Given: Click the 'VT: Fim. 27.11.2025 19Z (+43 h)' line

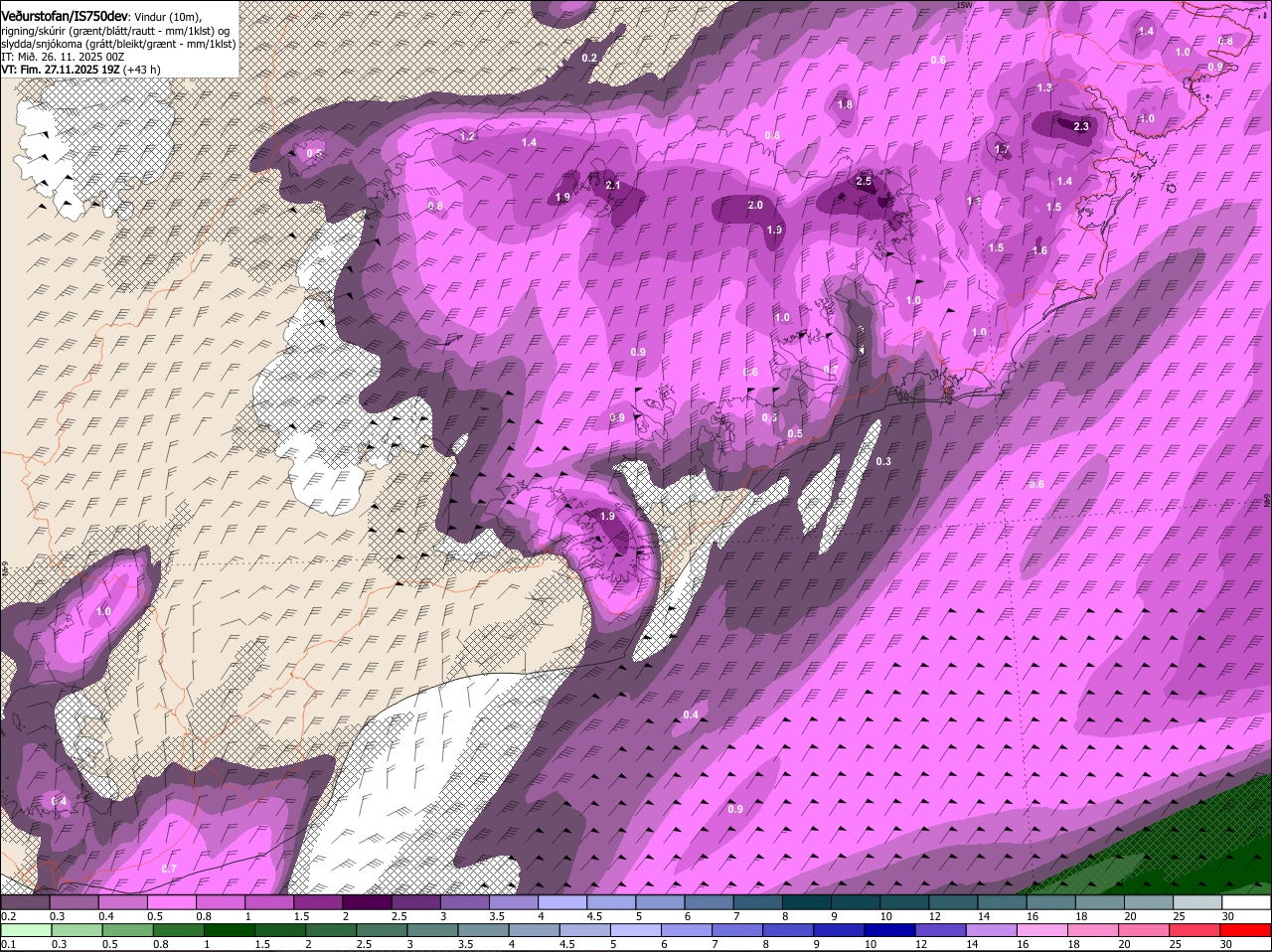Looking at the screenshot, I should click(81, 70).
